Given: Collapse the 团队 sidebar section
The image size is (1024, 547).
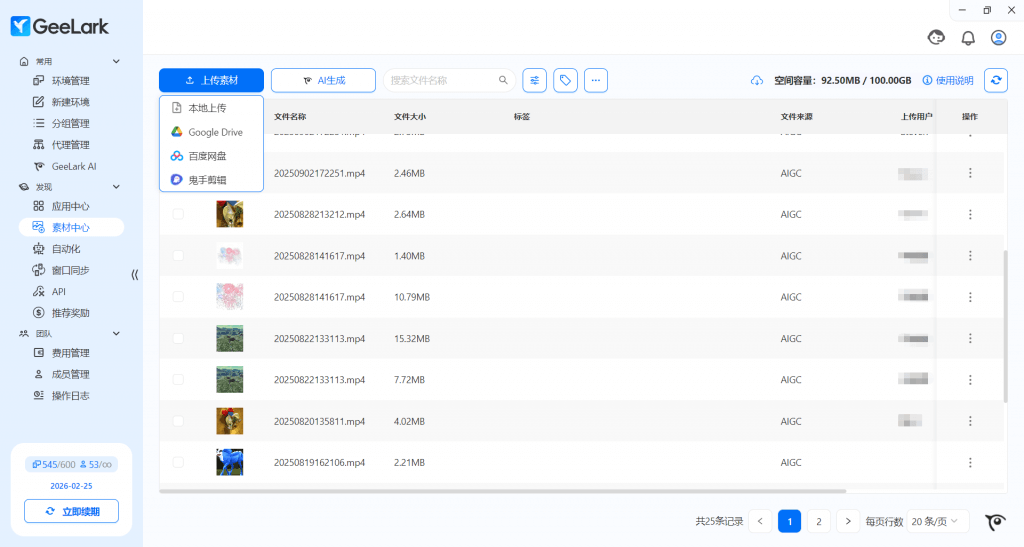Looking at the screenshot, I should click(116, 333).
